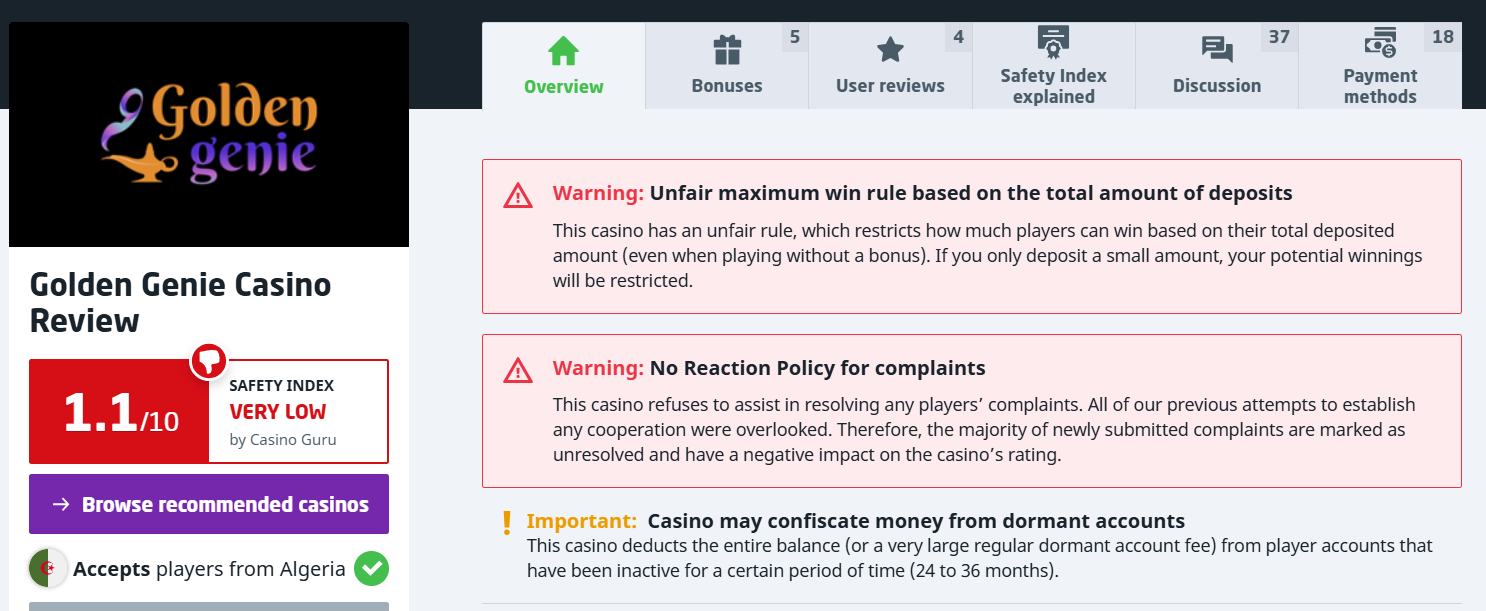The height and width of the screenshot is (611, 1486).
Task: Click warning triangle beside maximum win rule
Action: point(518,195)
